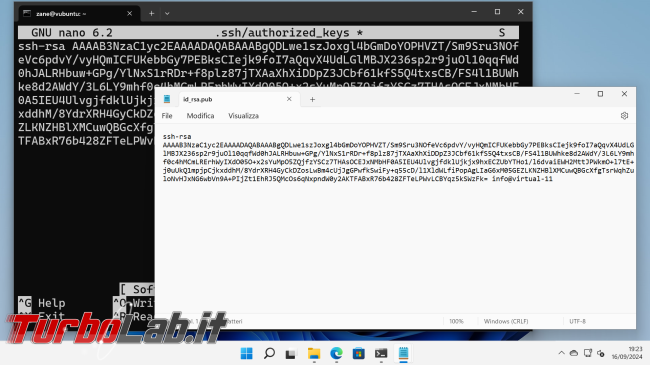Click the volume tray icon
Viewport: 650px width, 365px height.
pos(601,353)
